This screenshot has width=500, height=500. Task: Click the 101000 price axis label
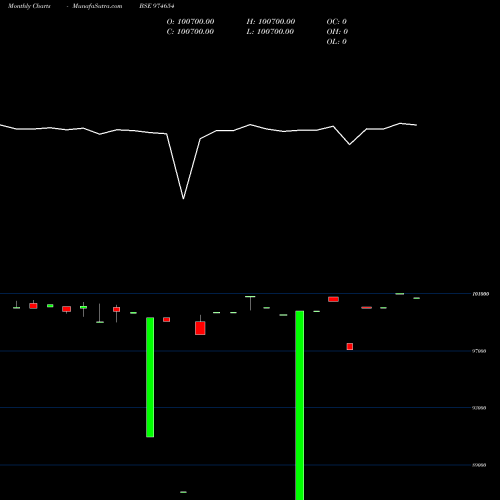[x=481, y=294]
